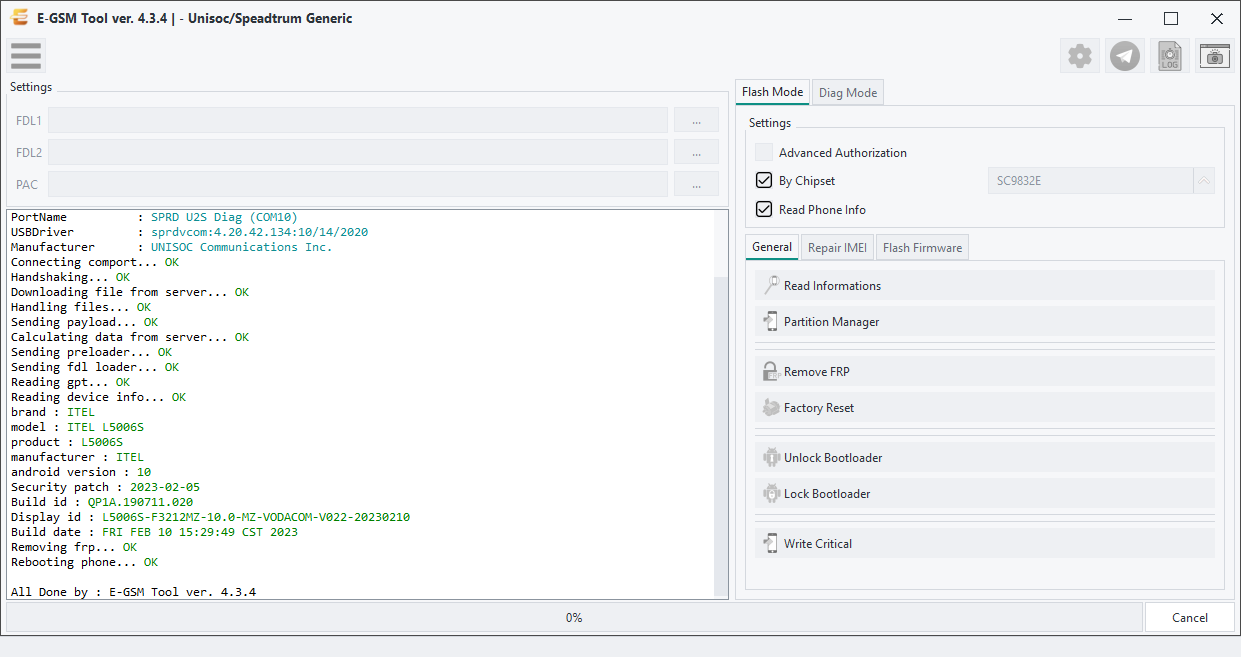Click the Remove FRP padlock icon
The image size is (1241, 657).
(771, 371)
